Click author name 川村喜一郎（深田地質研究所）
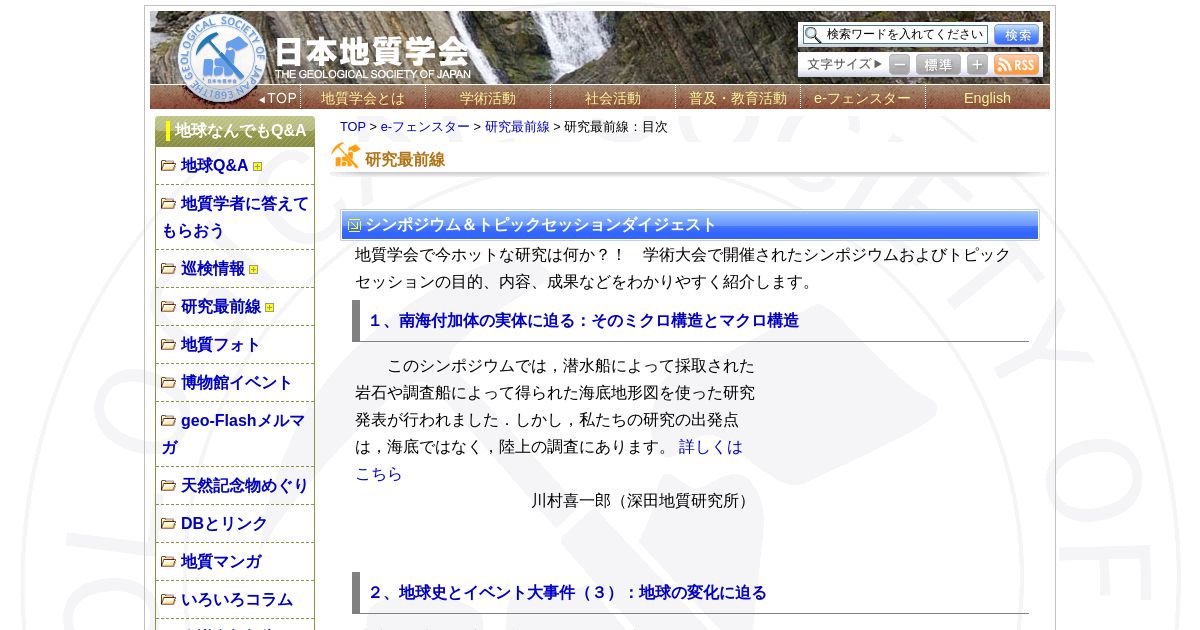This screenshot has width=1200, height=630. coord(641,501)
